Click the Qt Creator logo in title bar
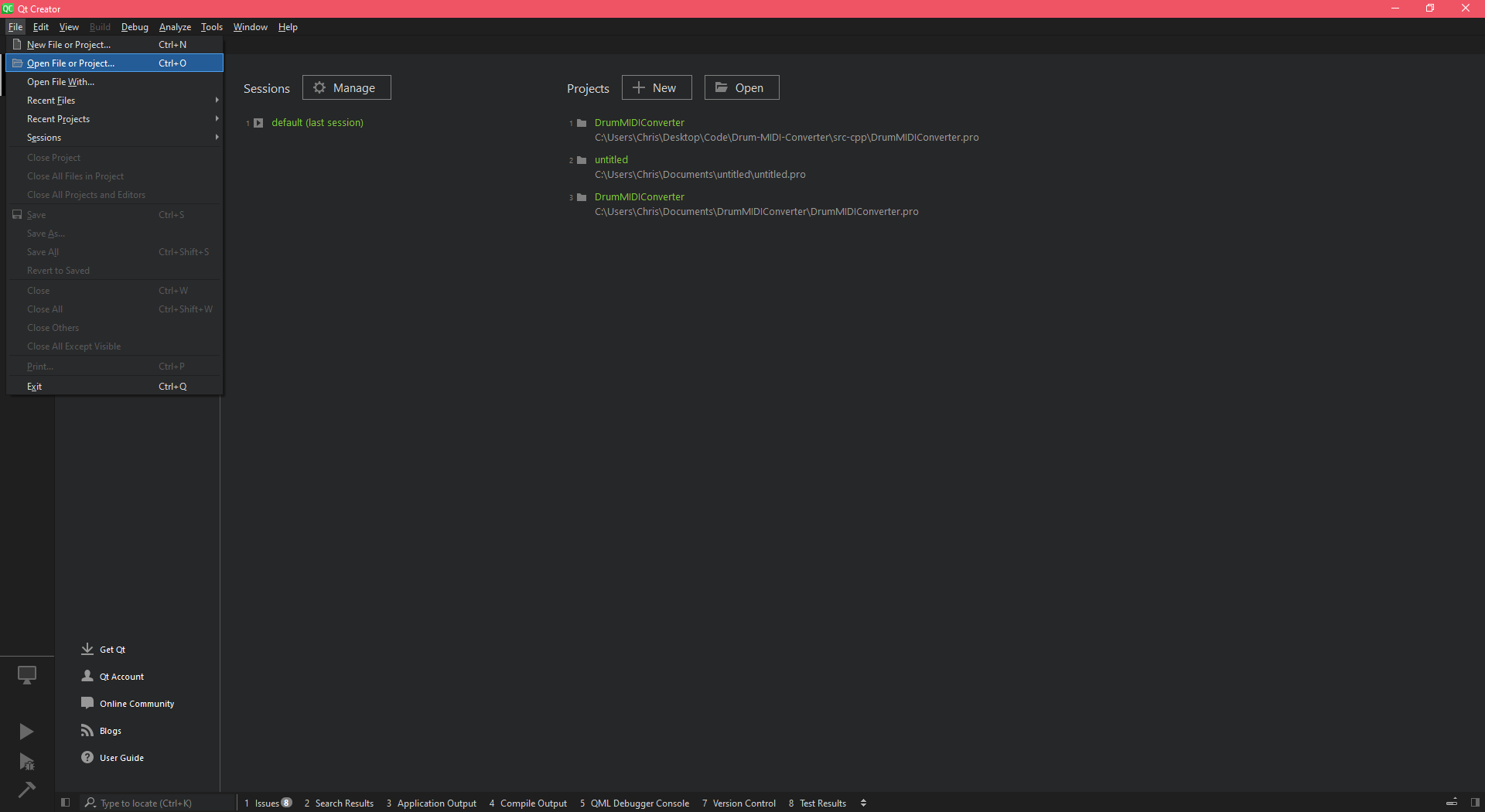The width and height of the screenshot is (1485, 812). [x=8, y=9]
